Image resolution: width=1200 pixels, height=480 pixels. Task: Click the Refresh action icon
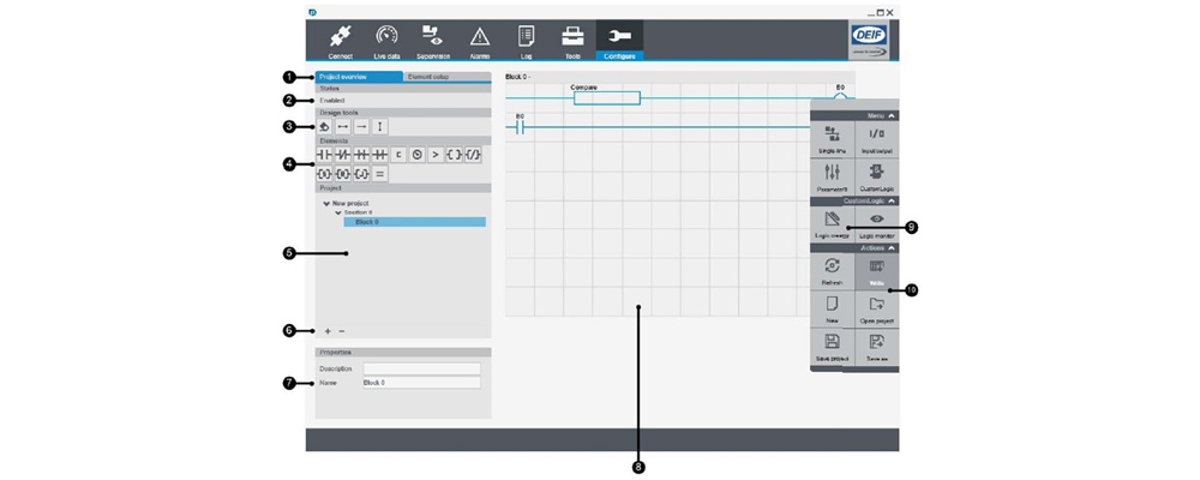(x=832, y=271)
